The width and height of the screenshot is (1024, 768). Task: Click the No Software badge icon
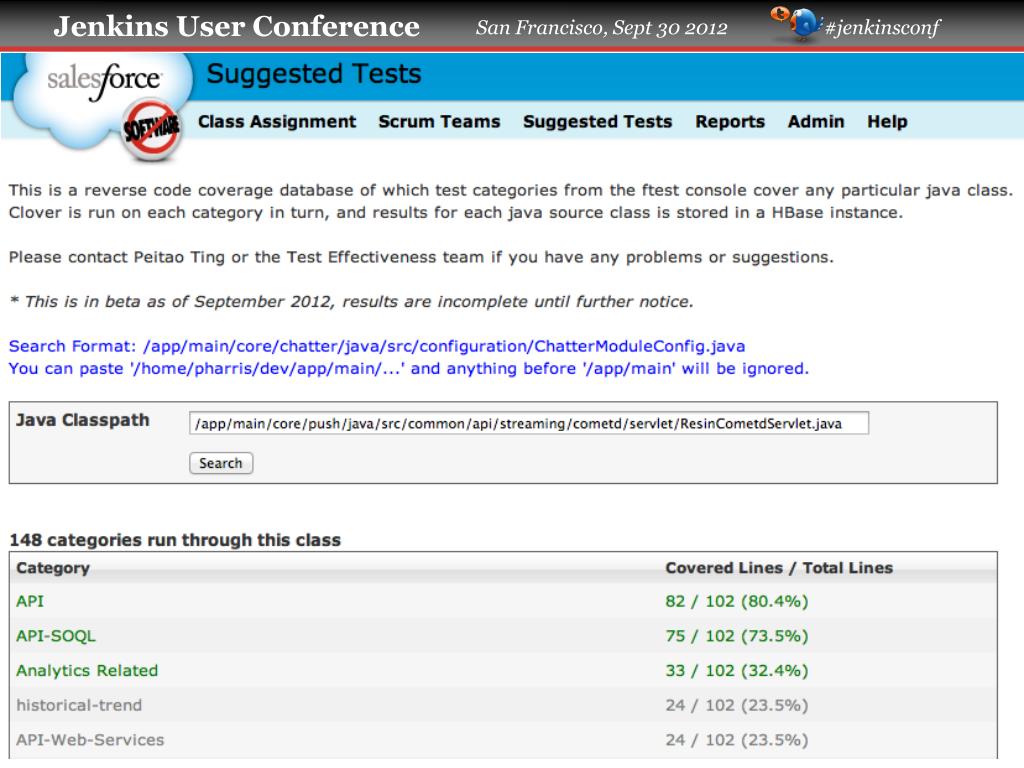click(x=152, y=129)
